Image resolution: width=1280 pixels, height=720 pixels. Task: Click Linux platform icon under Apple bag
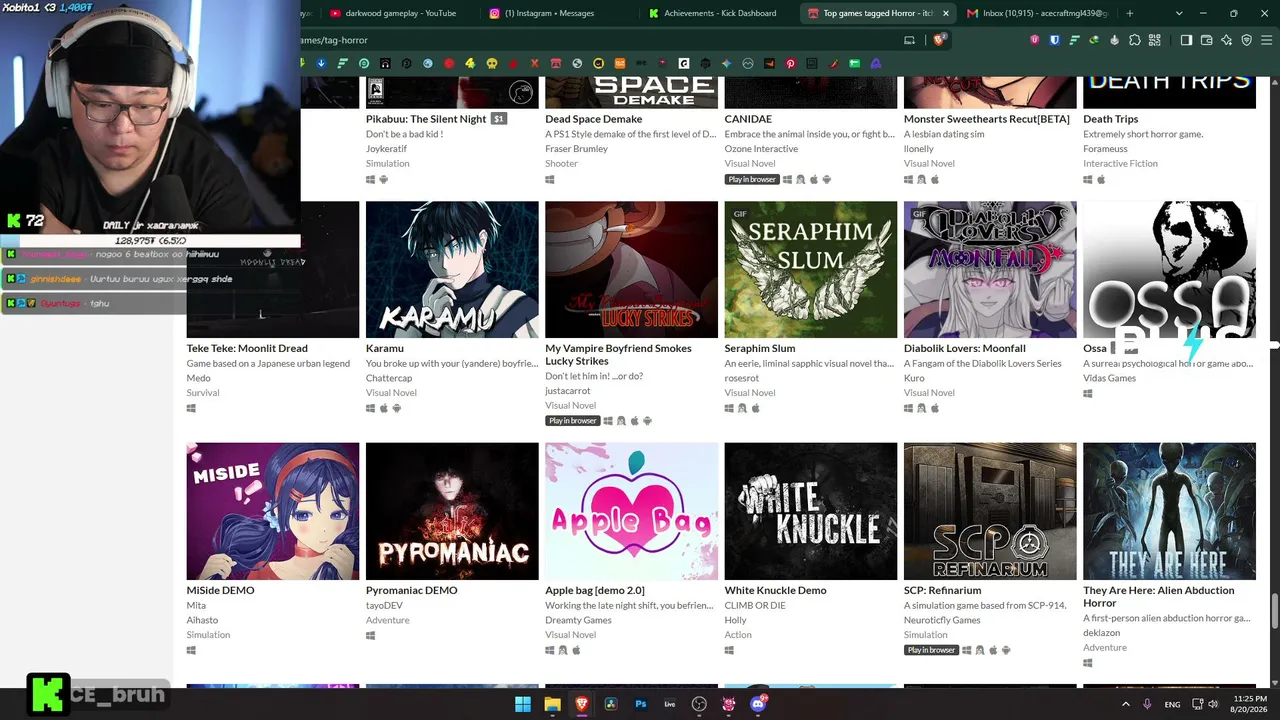pyautogui.click(x=563, y=650)
